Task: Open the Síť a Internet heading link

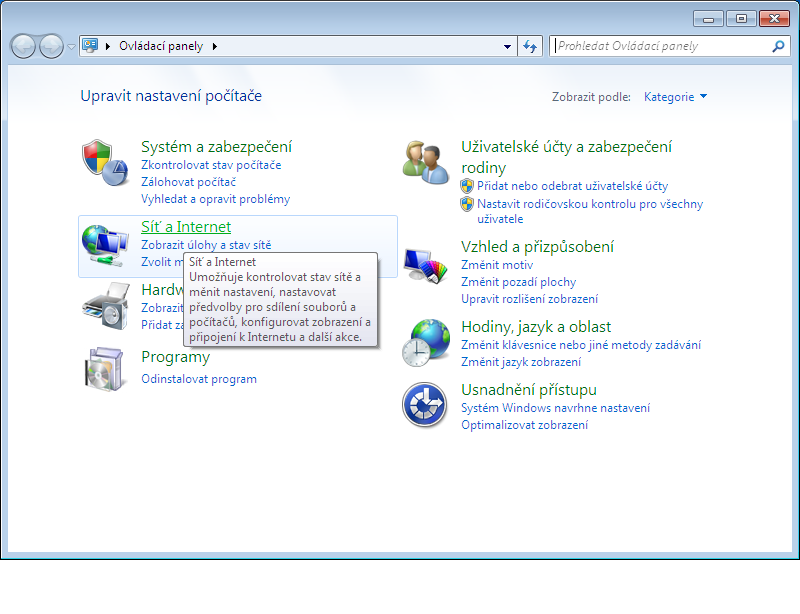Action: [186, 227]
